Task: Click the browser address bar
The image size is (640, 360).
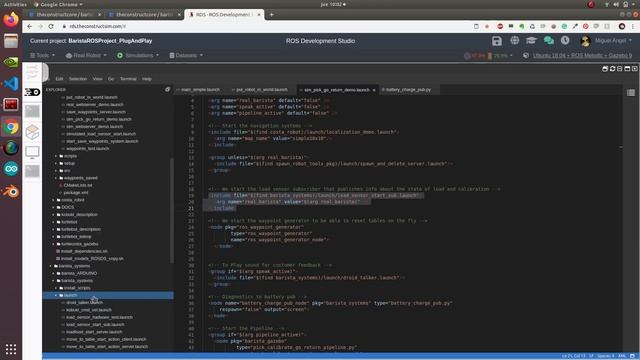Action: point(265,26)
